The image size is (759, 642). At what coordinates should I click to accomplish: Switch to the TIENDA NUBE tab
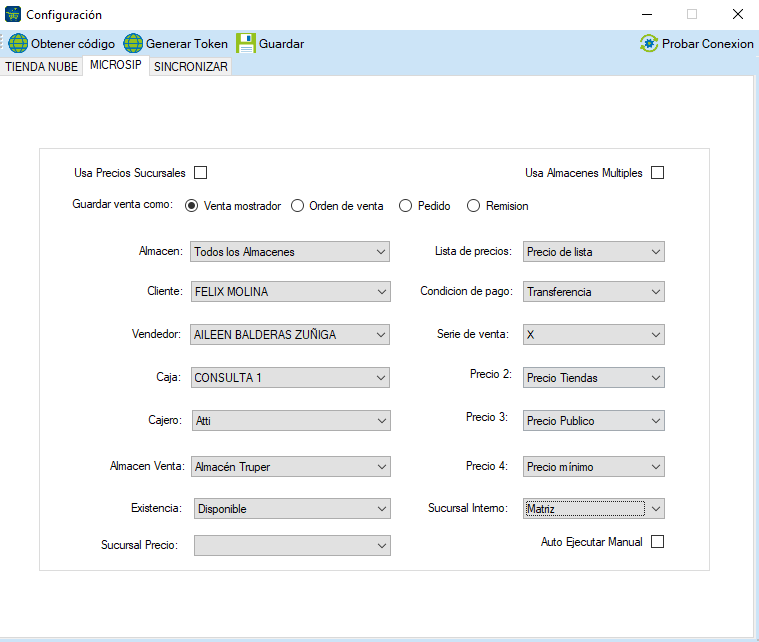(42, 67)
